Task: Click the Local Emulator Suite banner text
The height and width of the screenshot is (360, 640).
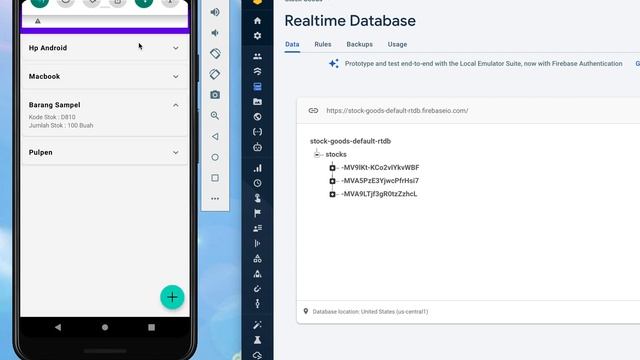Action: 484,64
